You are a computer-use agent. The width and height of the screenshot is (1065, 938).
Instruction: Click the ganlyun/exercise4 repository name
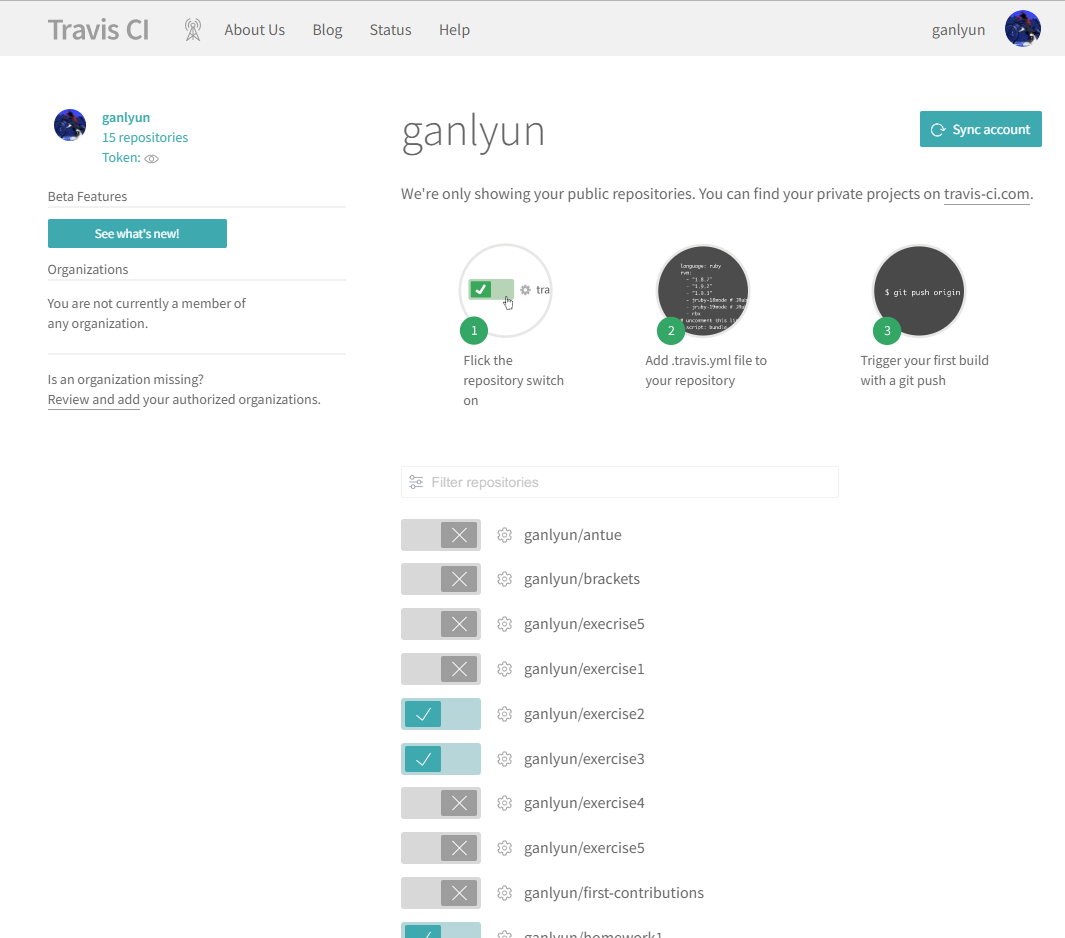tap(584, 804)
